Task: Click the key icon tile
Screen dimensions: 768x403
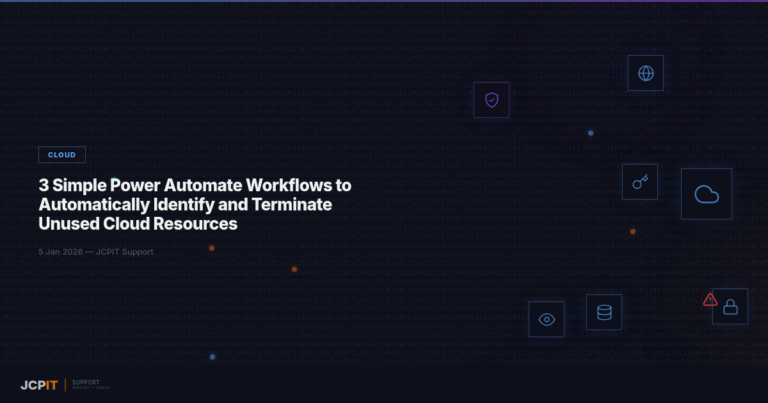Action: (x=640, y=182)
